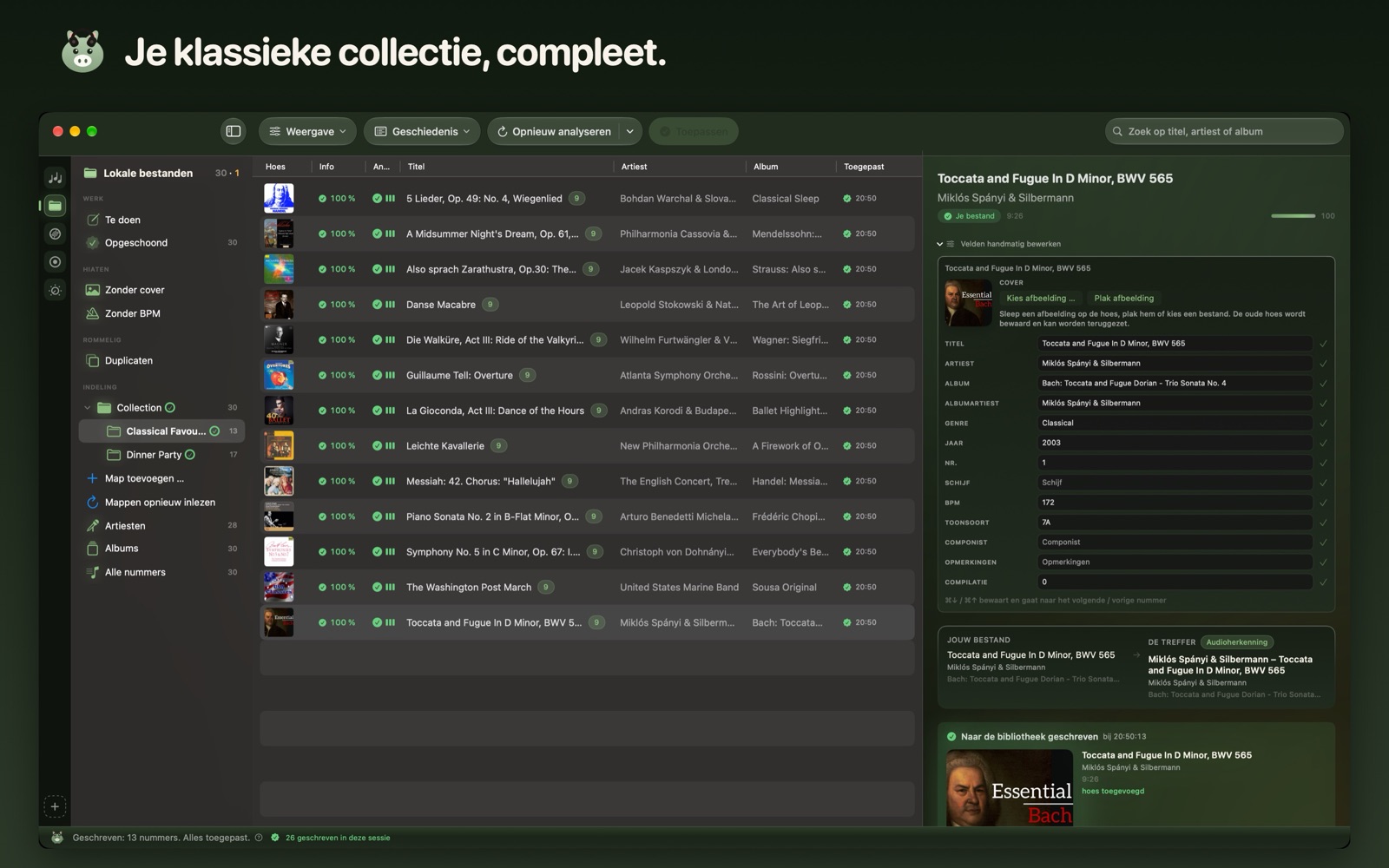1389x868 pixels.
Task: Confirm the Jaar field checkmark
Action: coord(1323,444)
